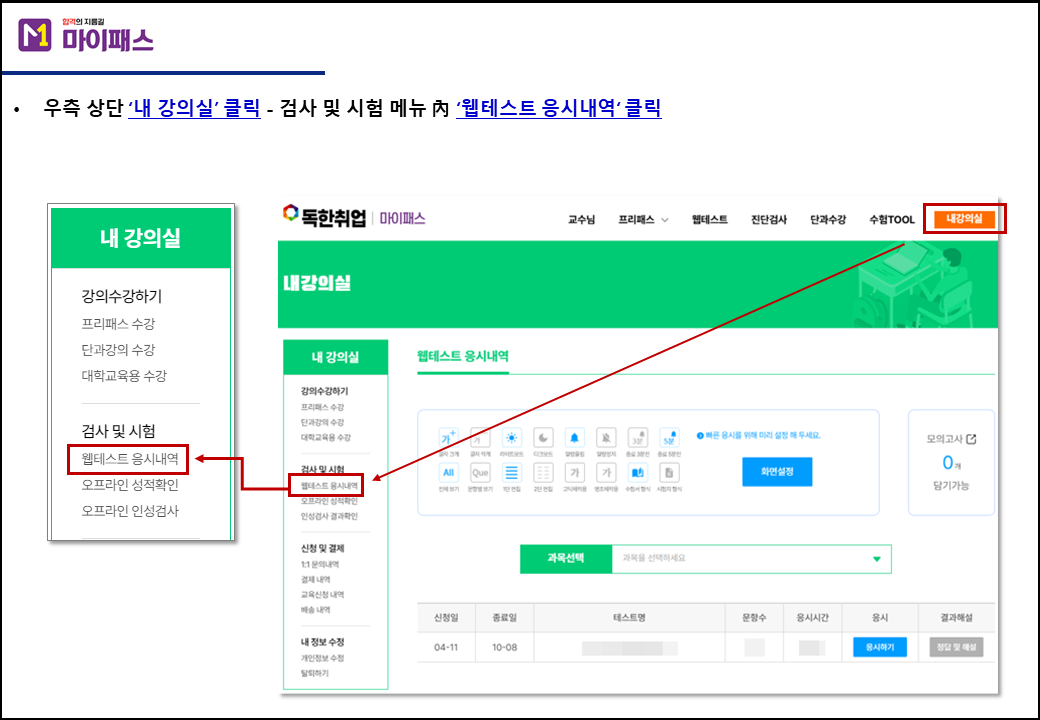Select the 종료 5분전 end-alert icon
Screen dimensions: 1040x720
[668, 437]
